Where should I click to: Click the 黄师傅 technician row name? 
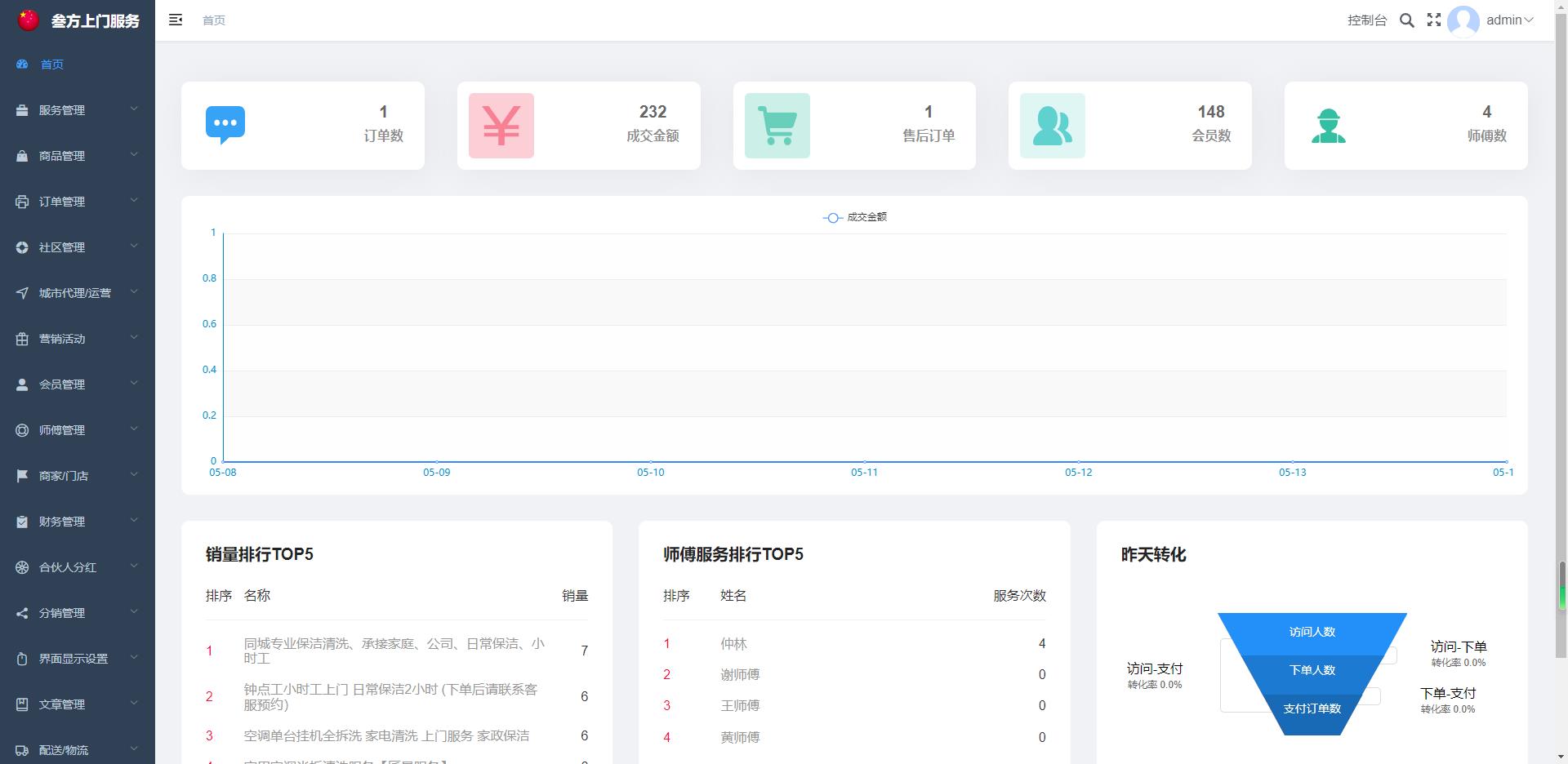point(740,737)
